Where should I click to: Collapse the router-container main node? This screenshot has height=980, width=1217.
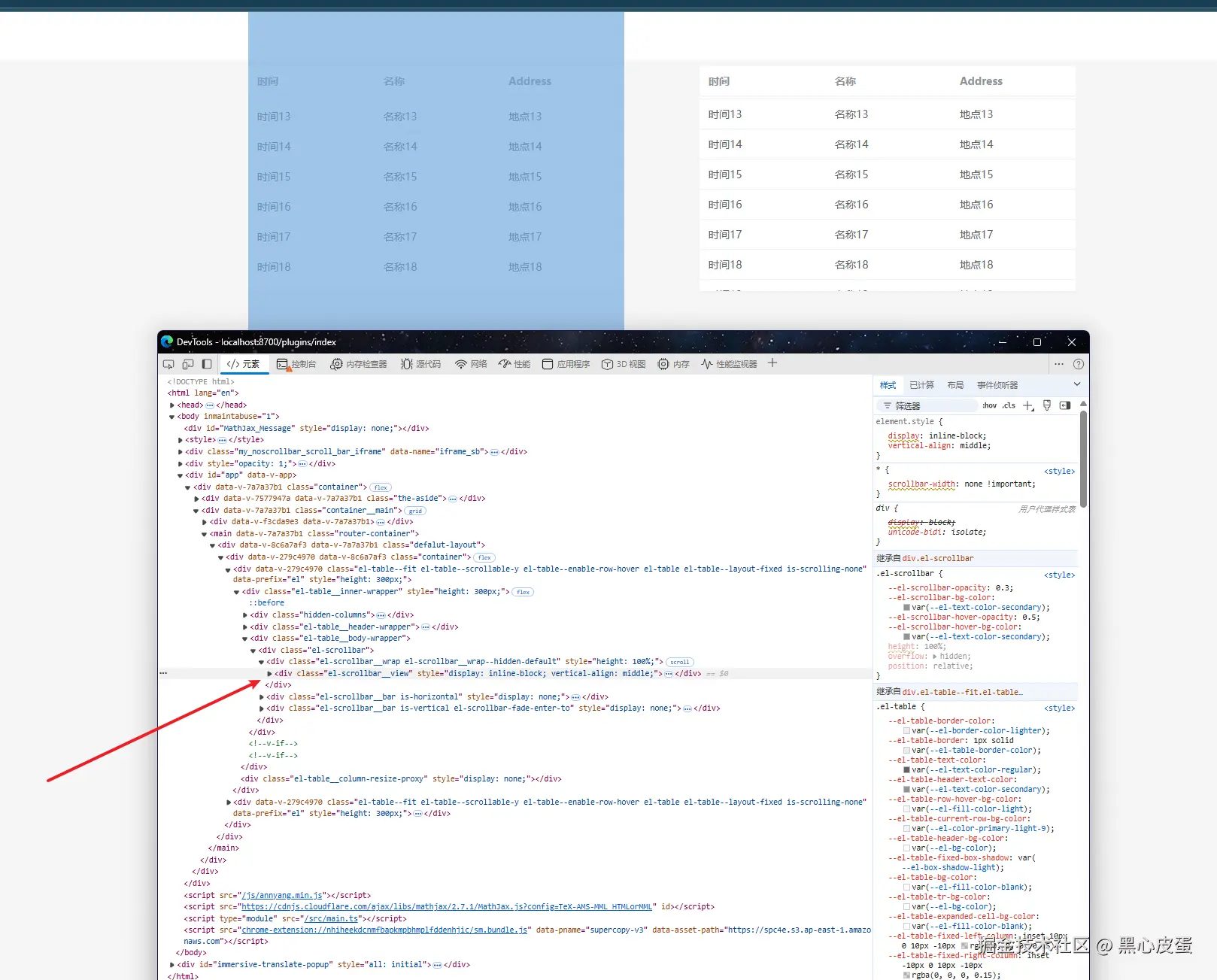click(x=205, y=534)
